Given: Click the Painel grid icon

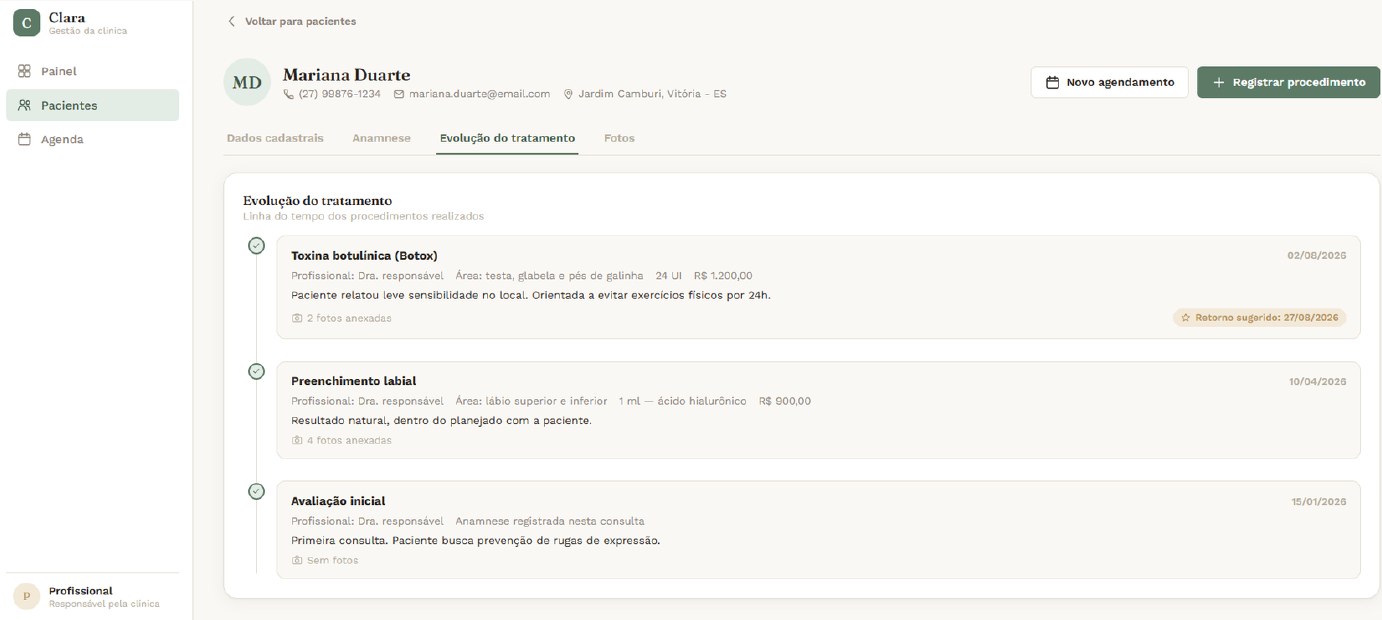Looking at the screenshot, I should click(25, 71).
